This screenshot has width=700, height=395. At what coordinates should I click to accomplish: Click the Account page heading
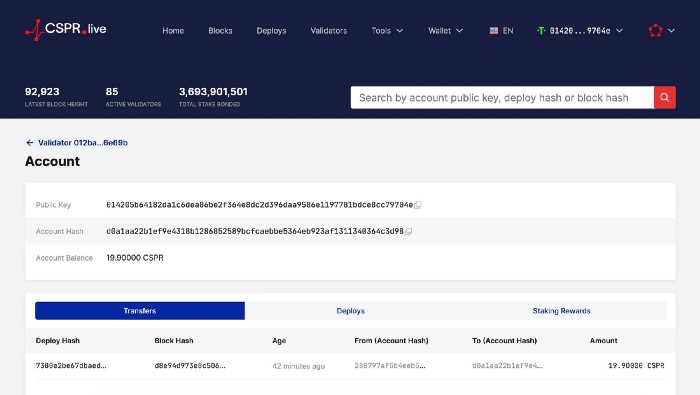click(52, 161)
